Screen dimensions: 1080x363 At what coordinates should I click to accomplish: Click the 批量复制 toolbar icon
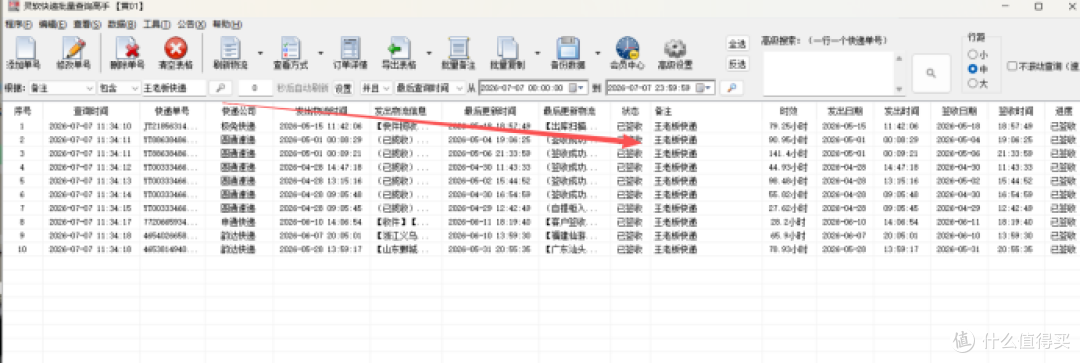(508, 48)
